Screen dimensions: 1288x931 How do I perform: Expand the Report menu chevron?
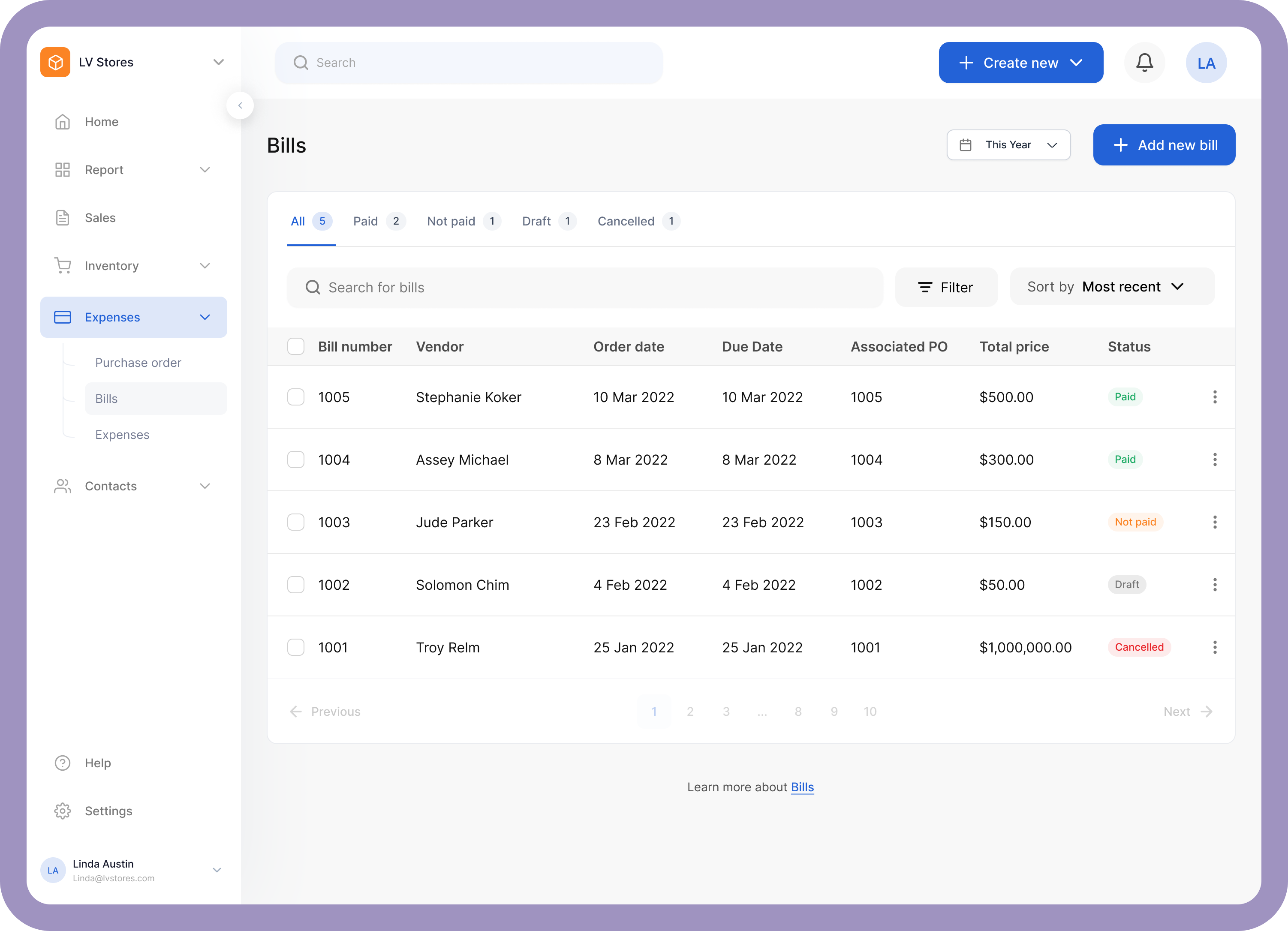(205, 170)
